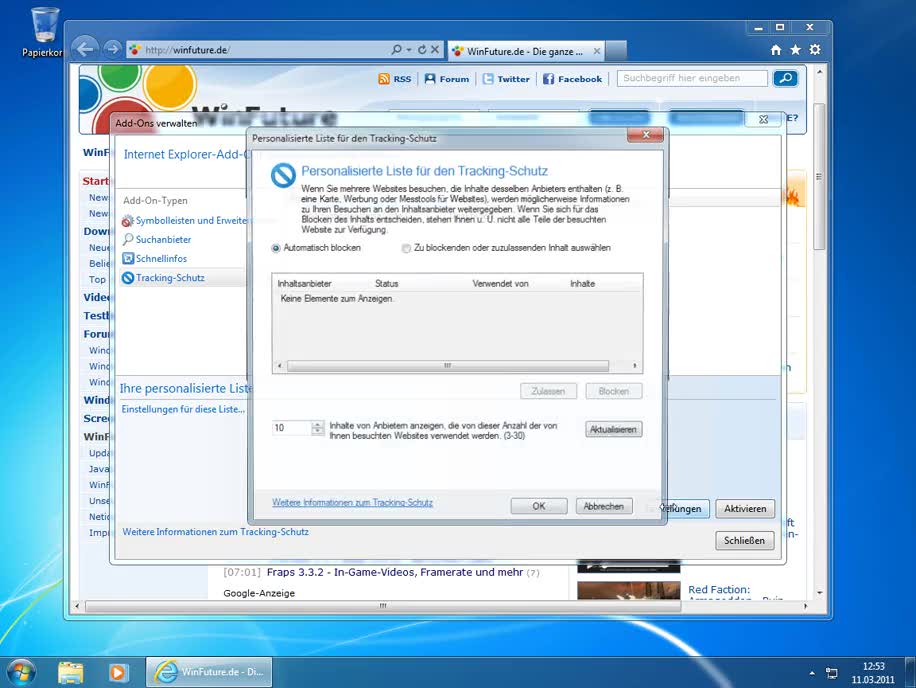This screenshot has width=916, height=688.
Task: Click the number field showing 10
Action: pos(292,428)
